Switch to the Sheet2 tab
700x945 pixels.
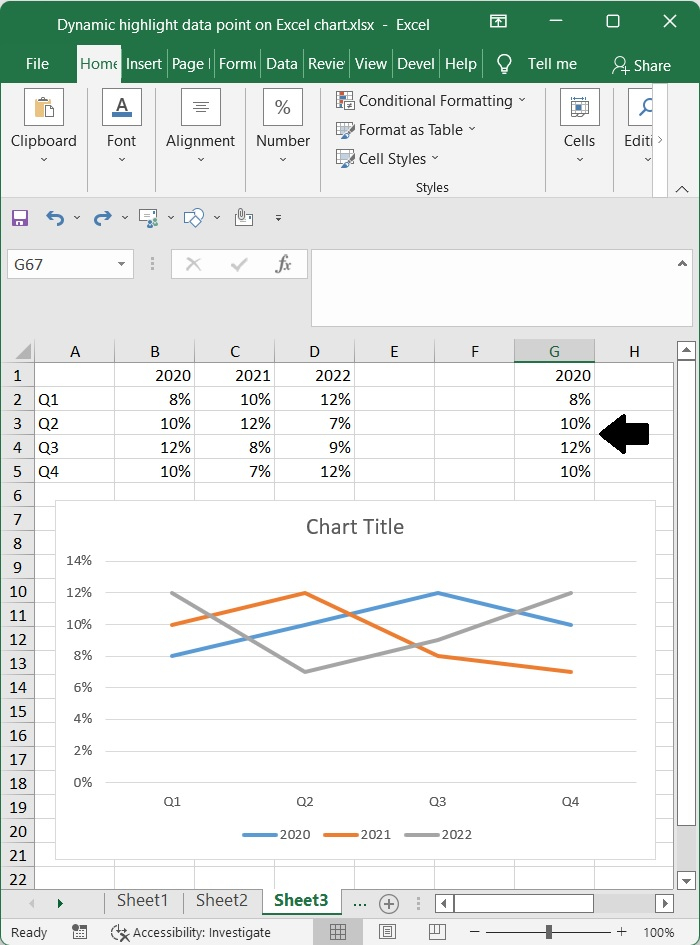click(x=221, y=900)
